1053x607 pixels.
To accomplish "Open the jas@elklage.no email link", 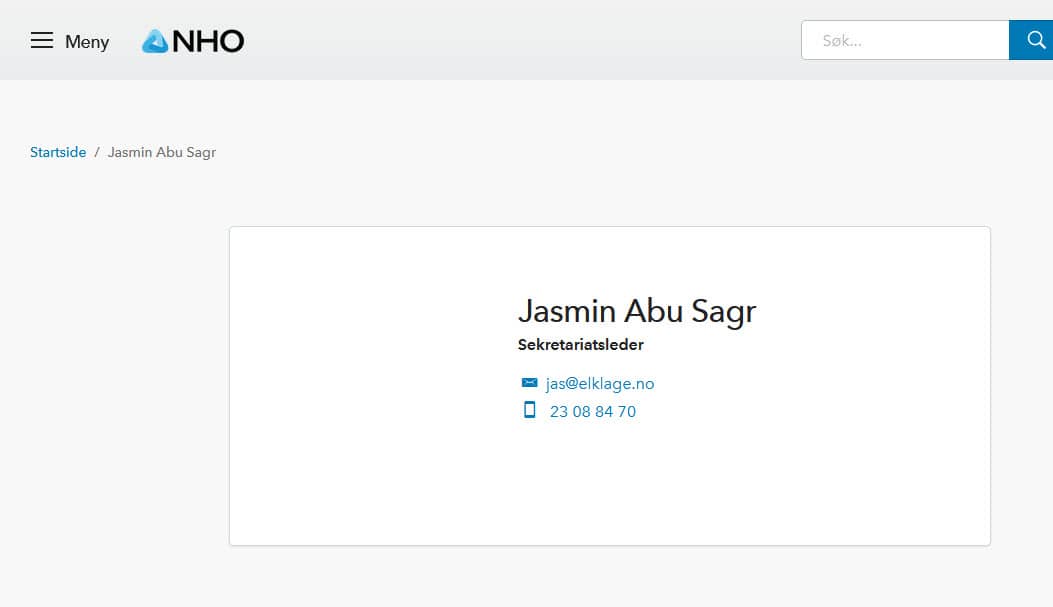I will point(600,383).
